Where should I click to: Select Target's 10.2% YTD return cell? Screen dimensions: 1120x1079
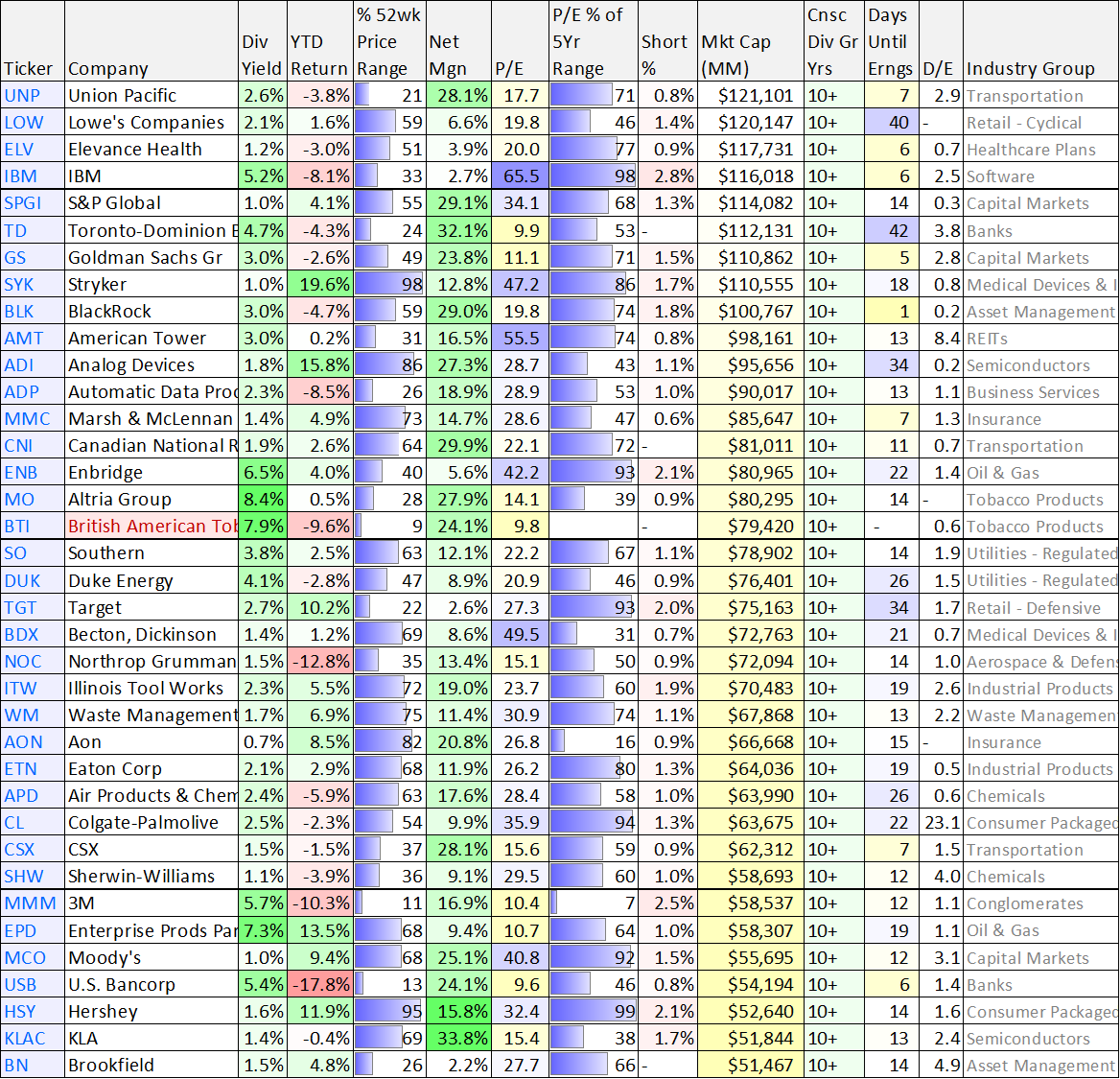(320, 607)
